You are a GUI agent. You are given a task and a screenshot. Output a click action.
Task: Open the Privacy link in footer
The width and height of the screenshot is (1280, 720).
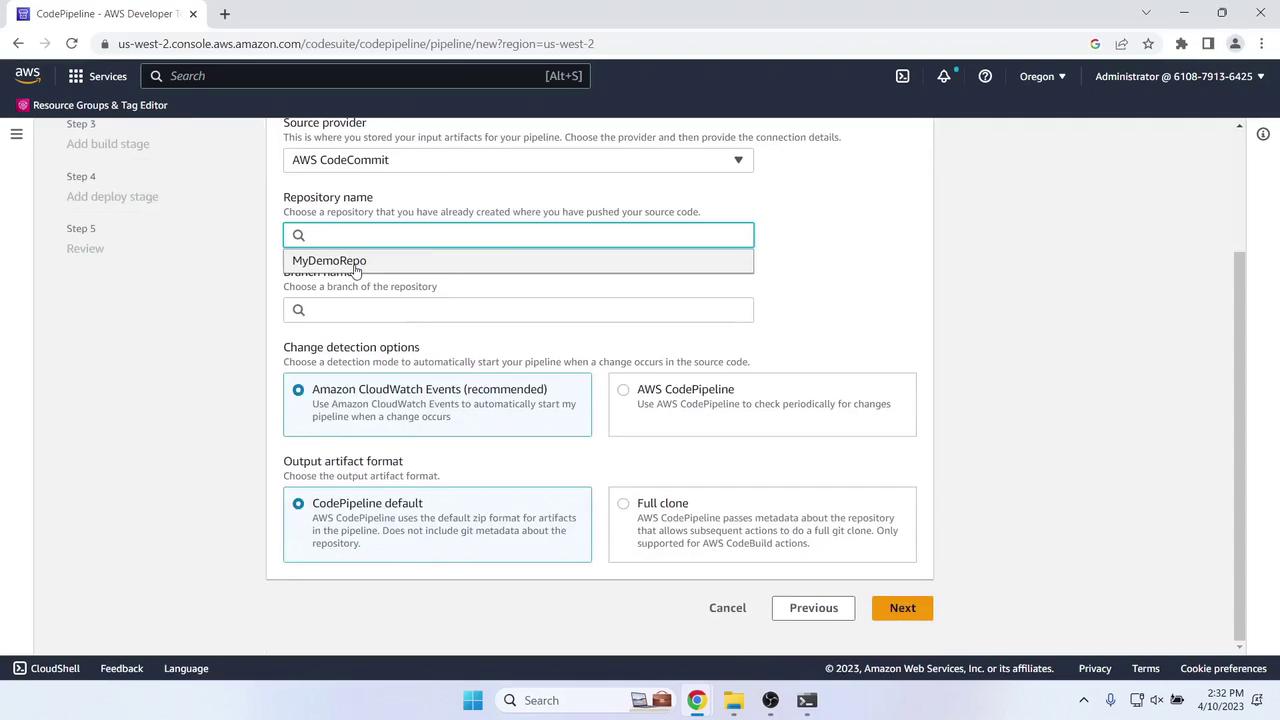[x=1095, y=669]
